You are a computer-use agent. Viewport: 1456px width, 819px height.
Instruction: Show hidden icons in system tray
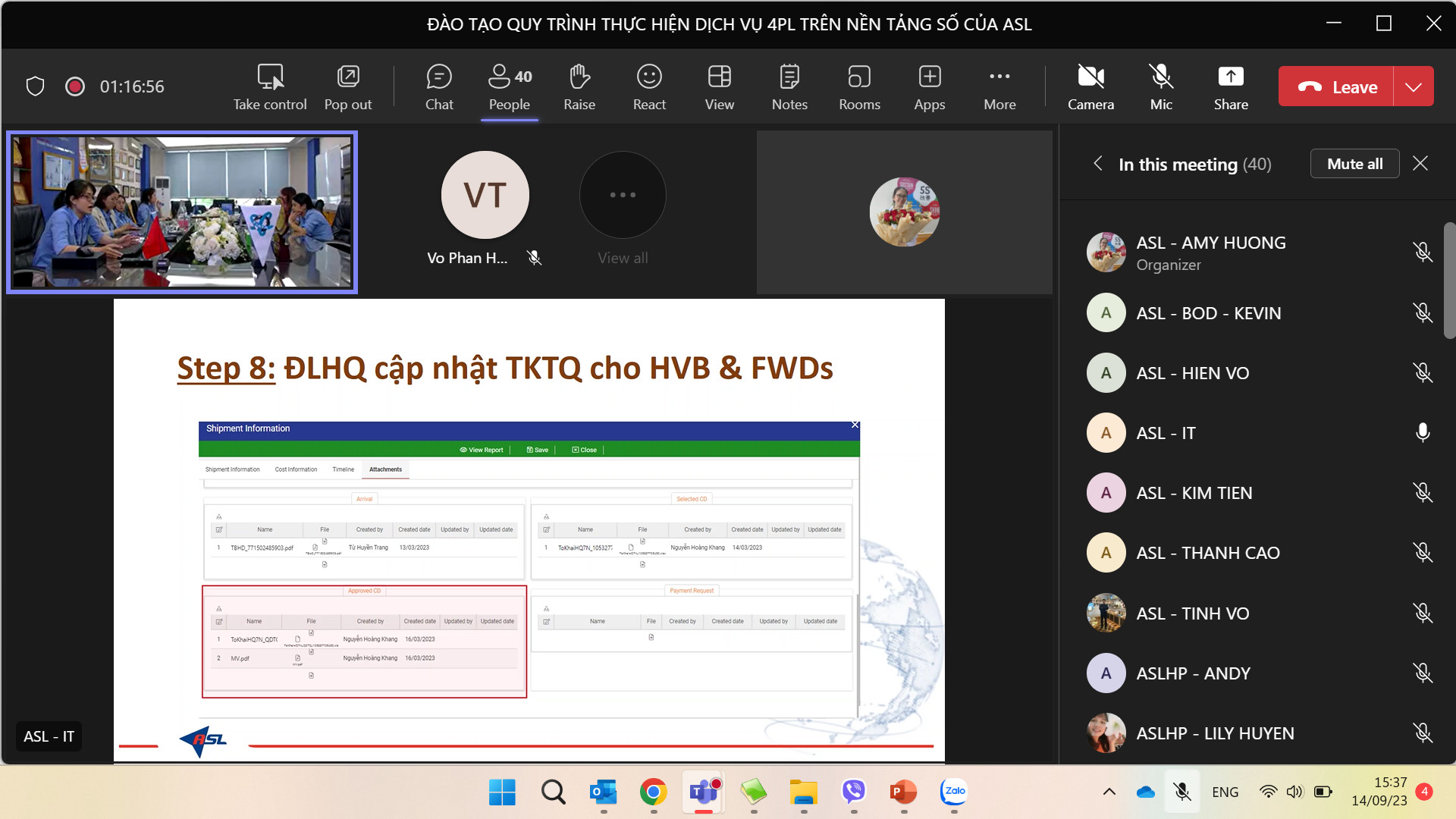(1109, 792)
